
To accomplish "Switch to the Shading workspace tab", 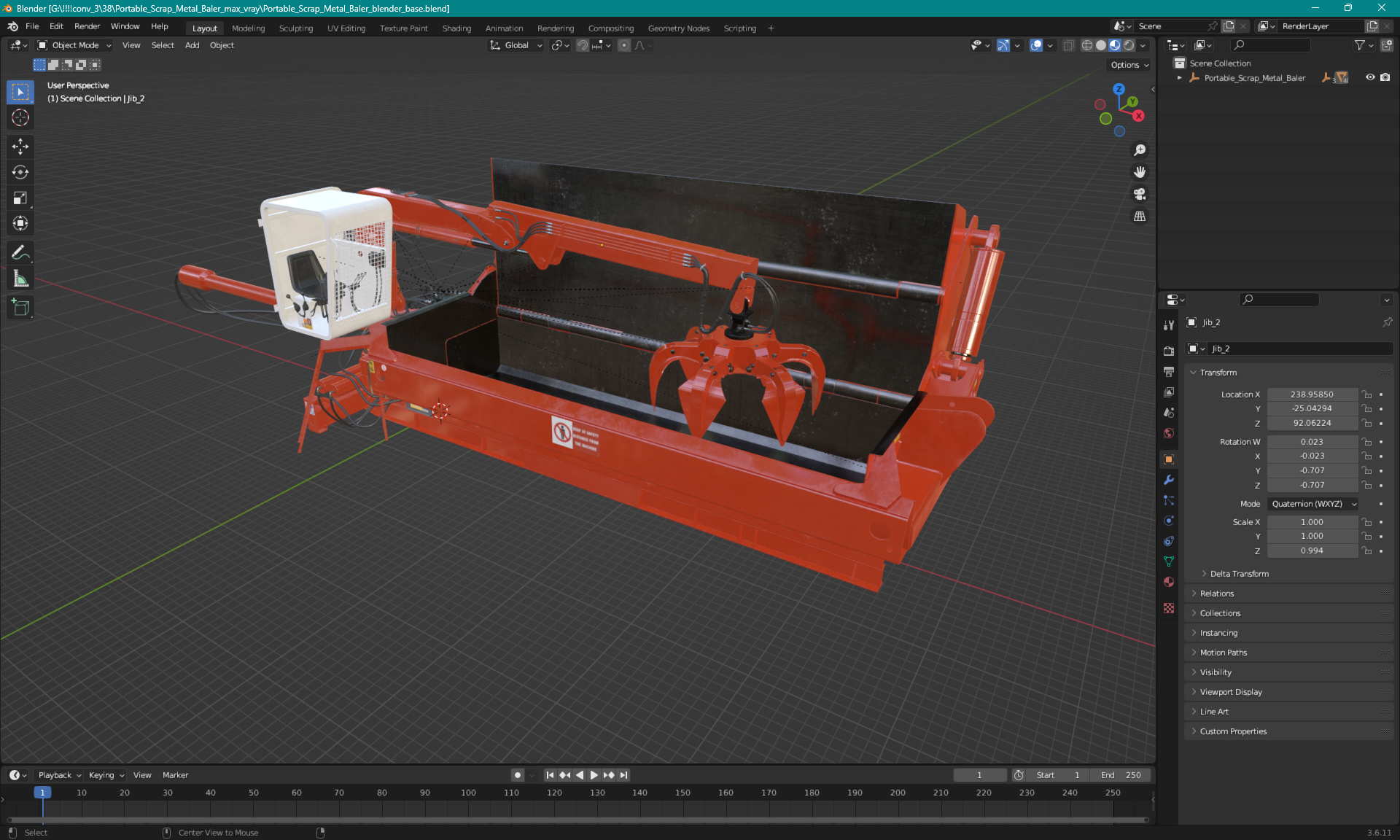I will (x=456, y=28).
